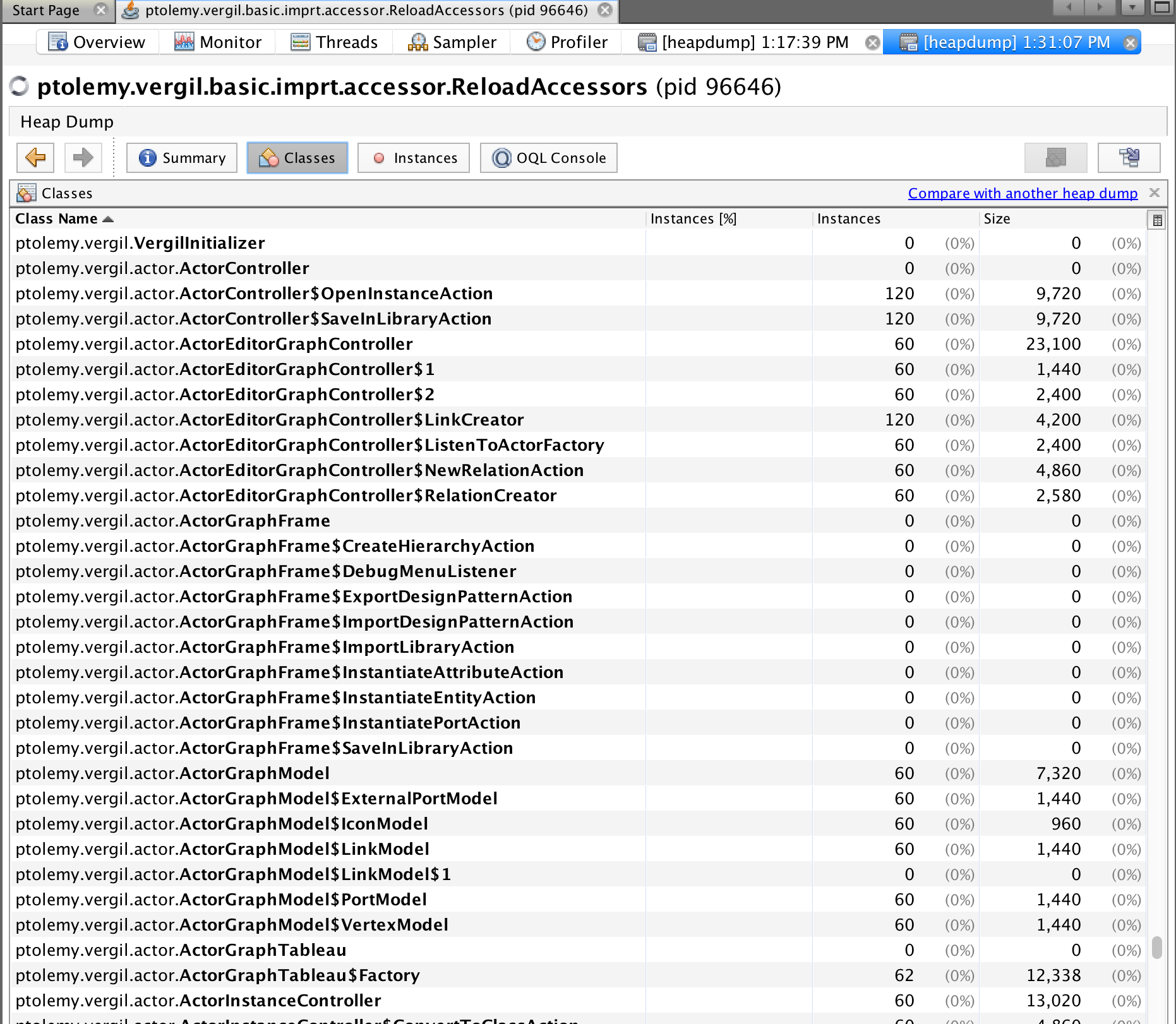Switch to the Instances view
The height and width of the screenshot is (1024, 1176).
414,157
